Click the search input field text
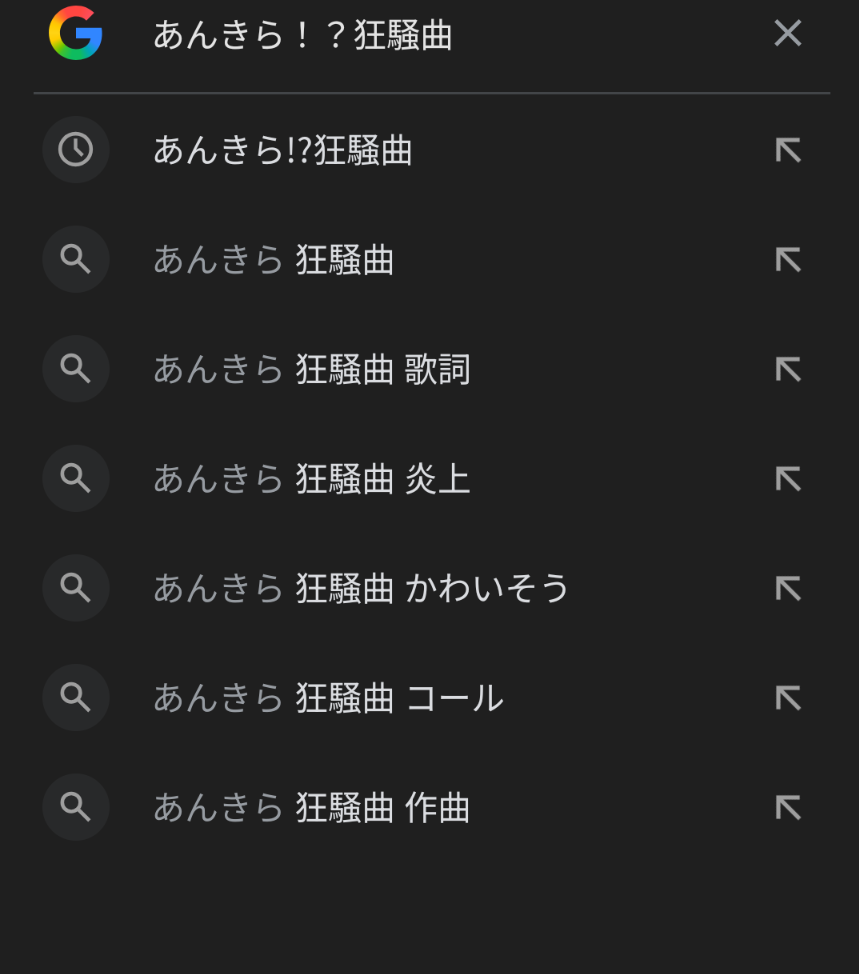This screenshot has width=859, height=974. [302, 35]
